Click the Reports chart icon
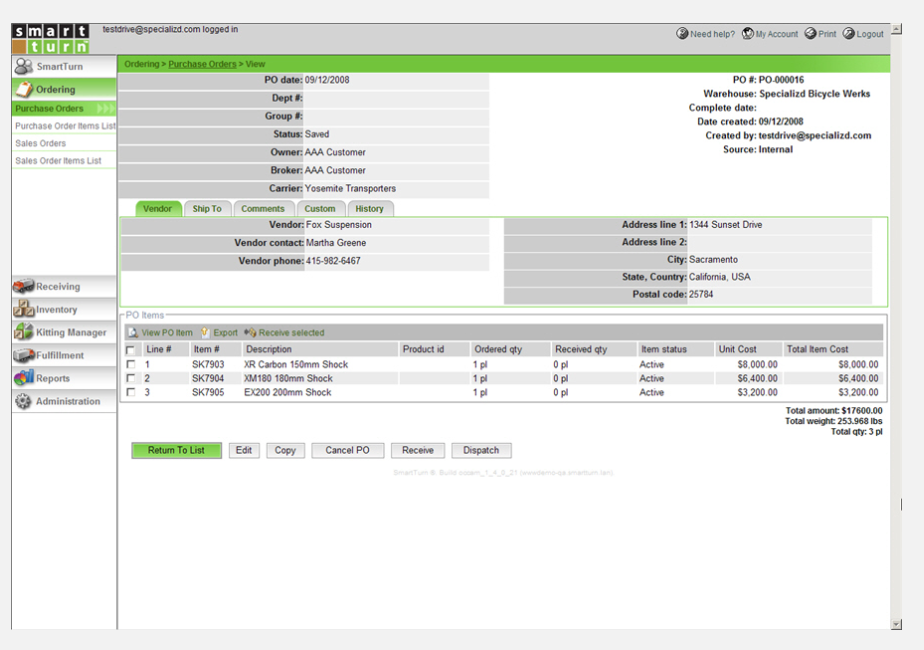Screen dimensions: 924x650 click(24, 378)
